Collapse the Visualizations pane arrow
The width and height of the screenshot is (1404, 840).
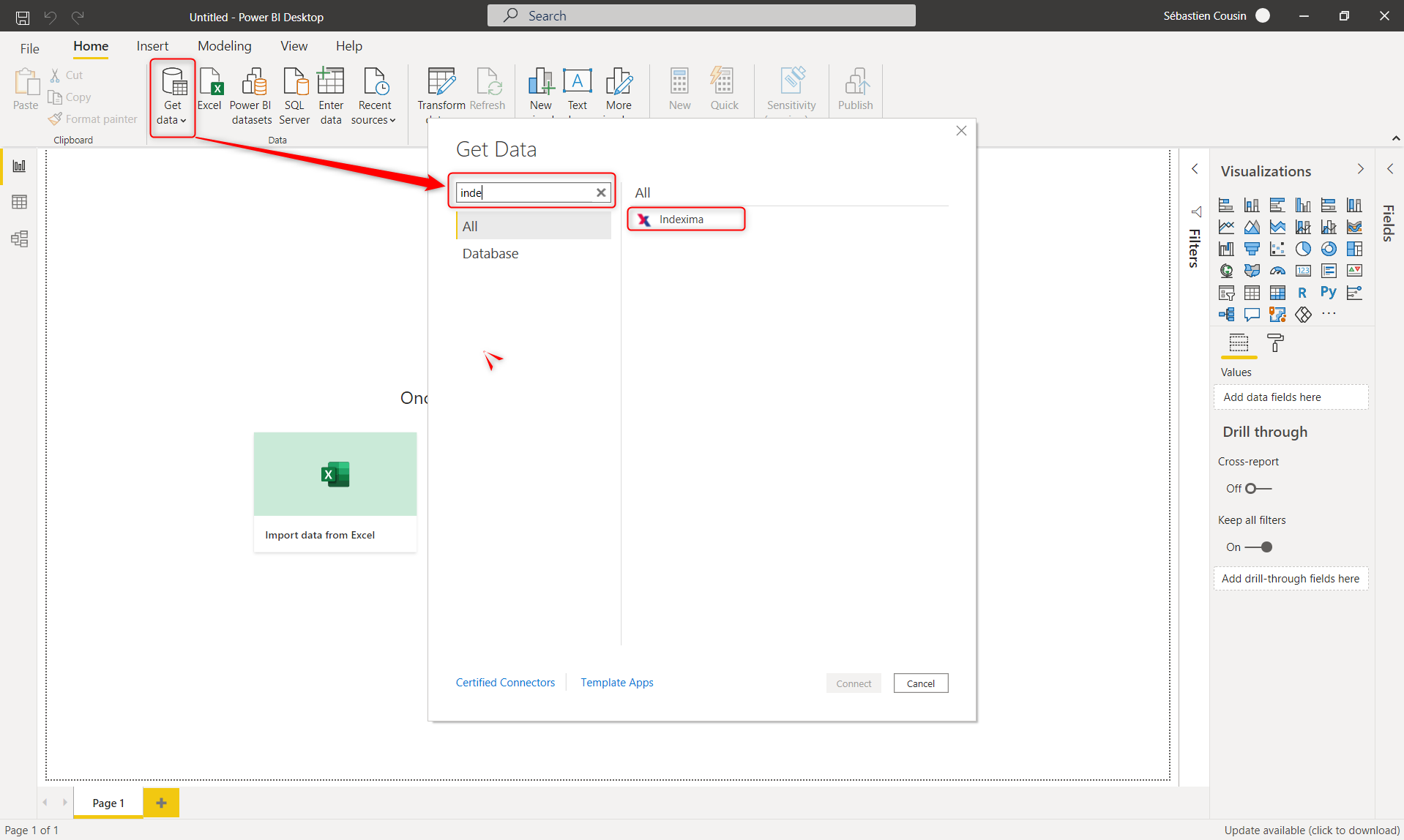[x=1361, y=169]
